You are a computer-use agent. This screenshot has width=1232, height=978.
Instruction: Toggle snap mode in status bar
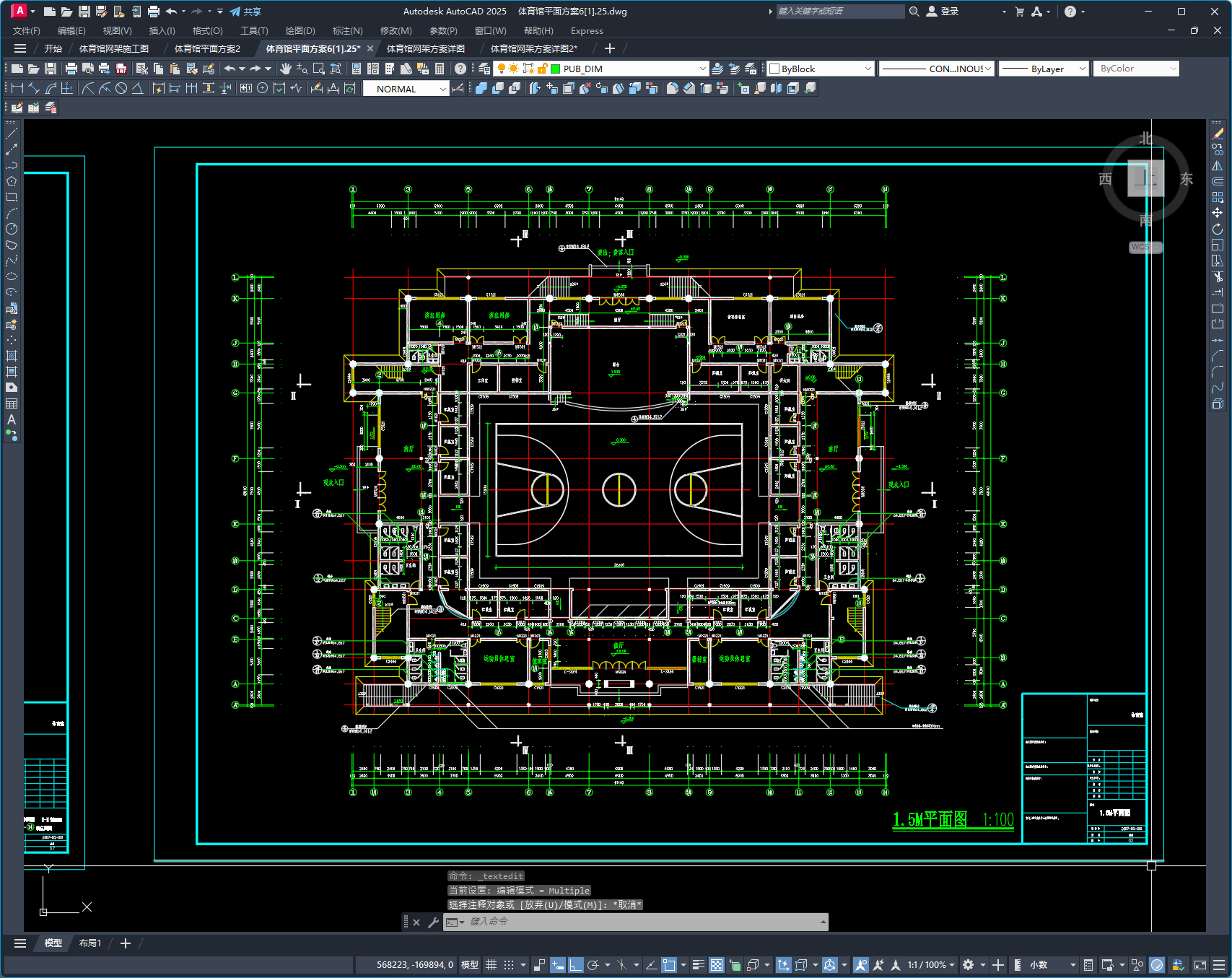tap(509, 964)
